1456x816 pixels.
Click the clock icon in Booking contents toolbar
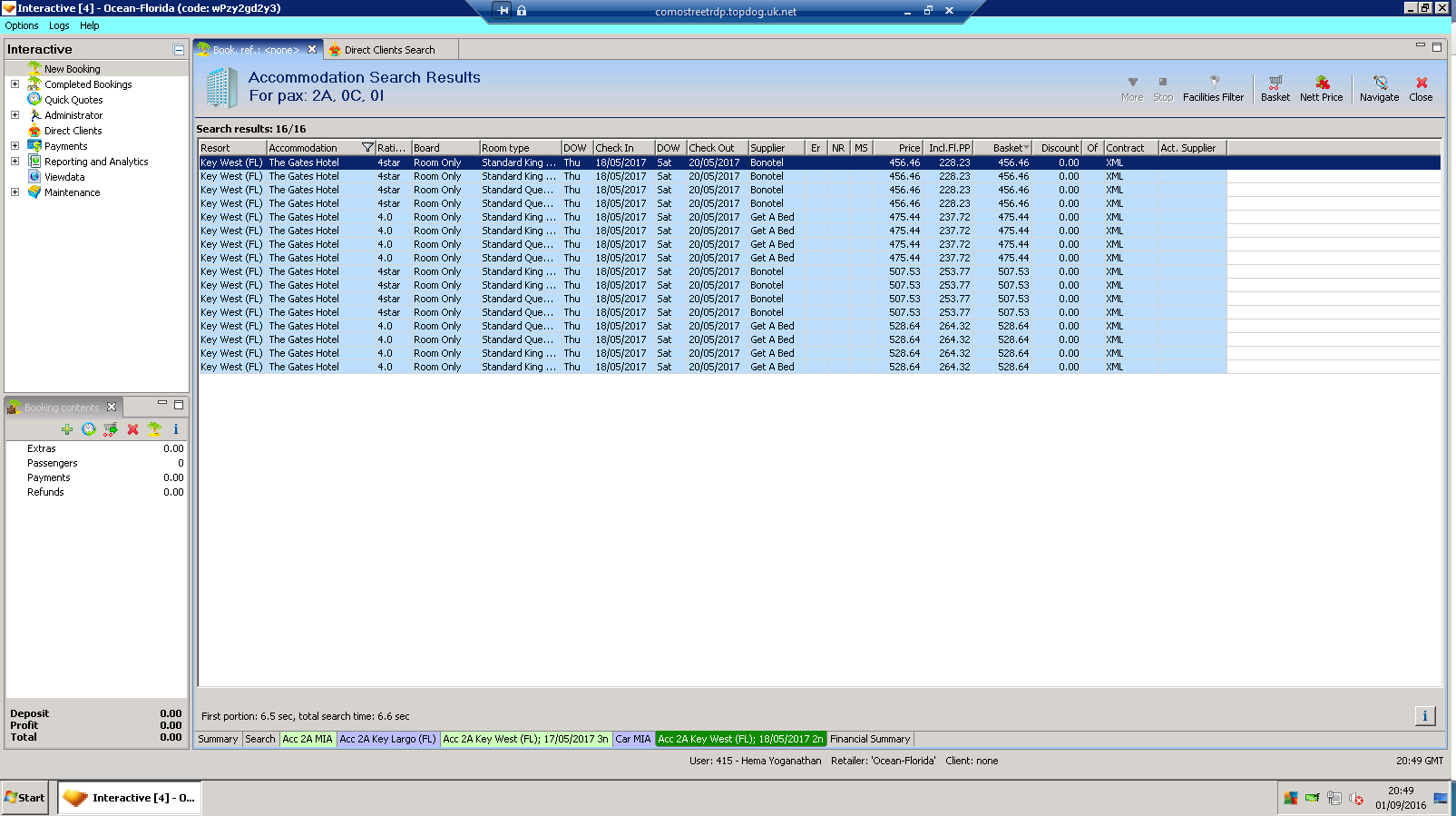point(89,429)
